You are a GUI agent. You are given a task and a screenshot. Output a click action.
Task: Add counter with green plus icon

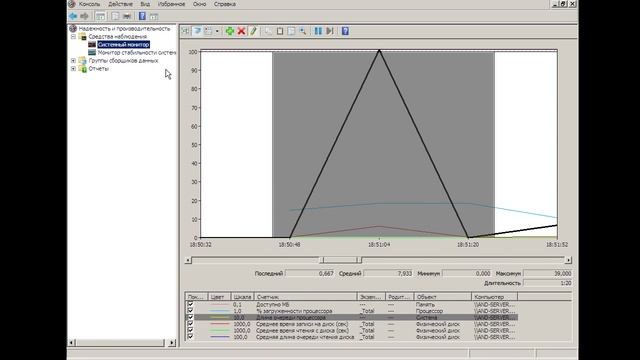pos(230,31)
